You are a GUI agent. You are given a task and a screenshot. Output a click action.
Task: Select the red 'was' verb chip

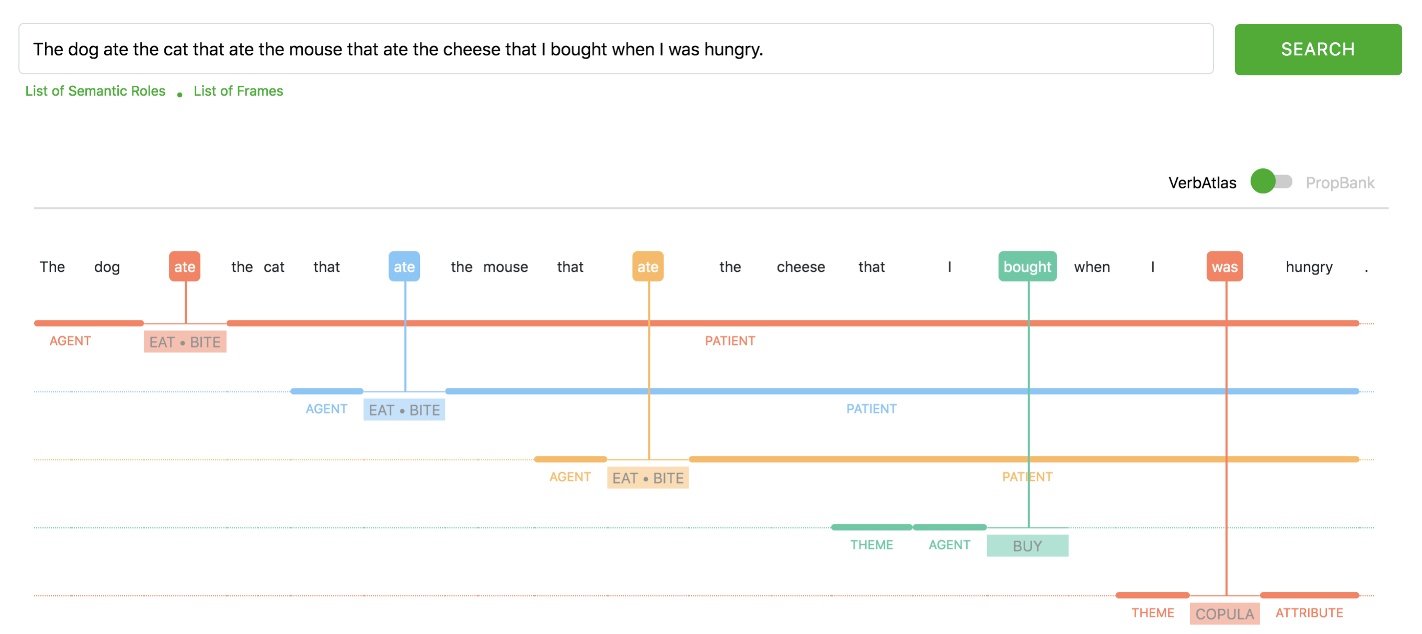[x=1224, y=267]
